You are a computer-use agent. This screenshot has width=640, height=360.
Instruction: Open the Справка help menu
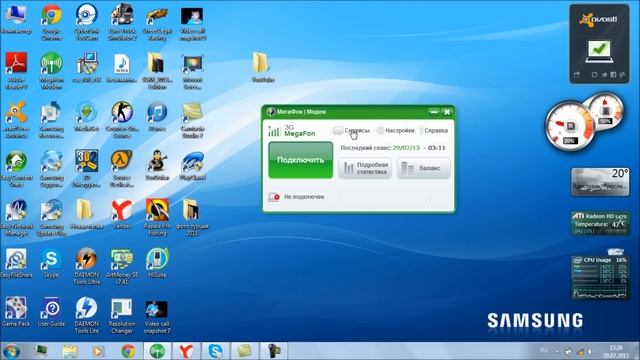click(433, 131)
